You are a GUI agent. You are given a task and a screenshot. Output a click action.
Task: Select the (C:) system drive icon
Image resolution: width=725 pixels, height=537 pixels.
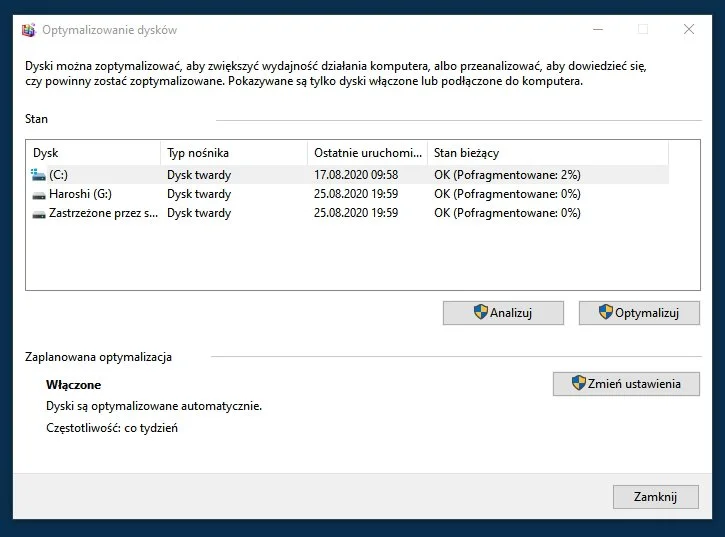(38, 175)
